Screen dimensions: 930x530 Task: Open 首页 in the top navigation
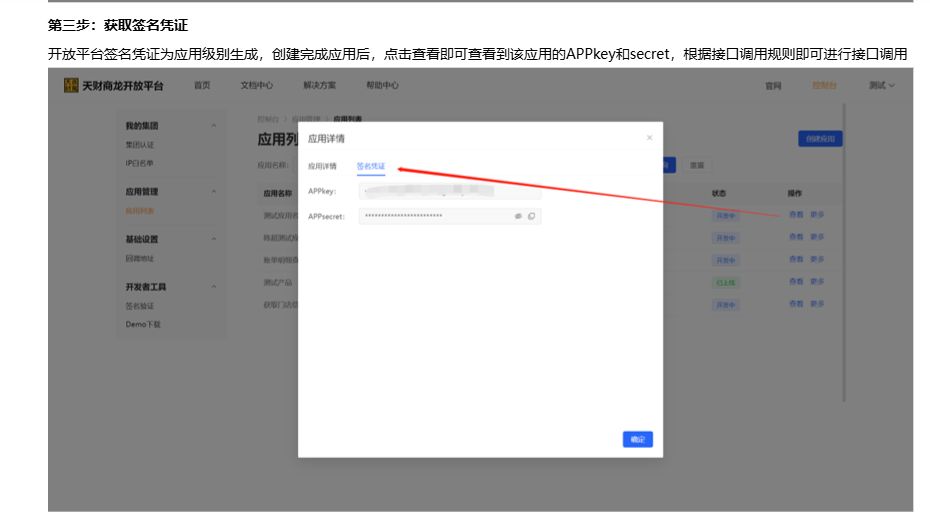(x=202, y=85)
